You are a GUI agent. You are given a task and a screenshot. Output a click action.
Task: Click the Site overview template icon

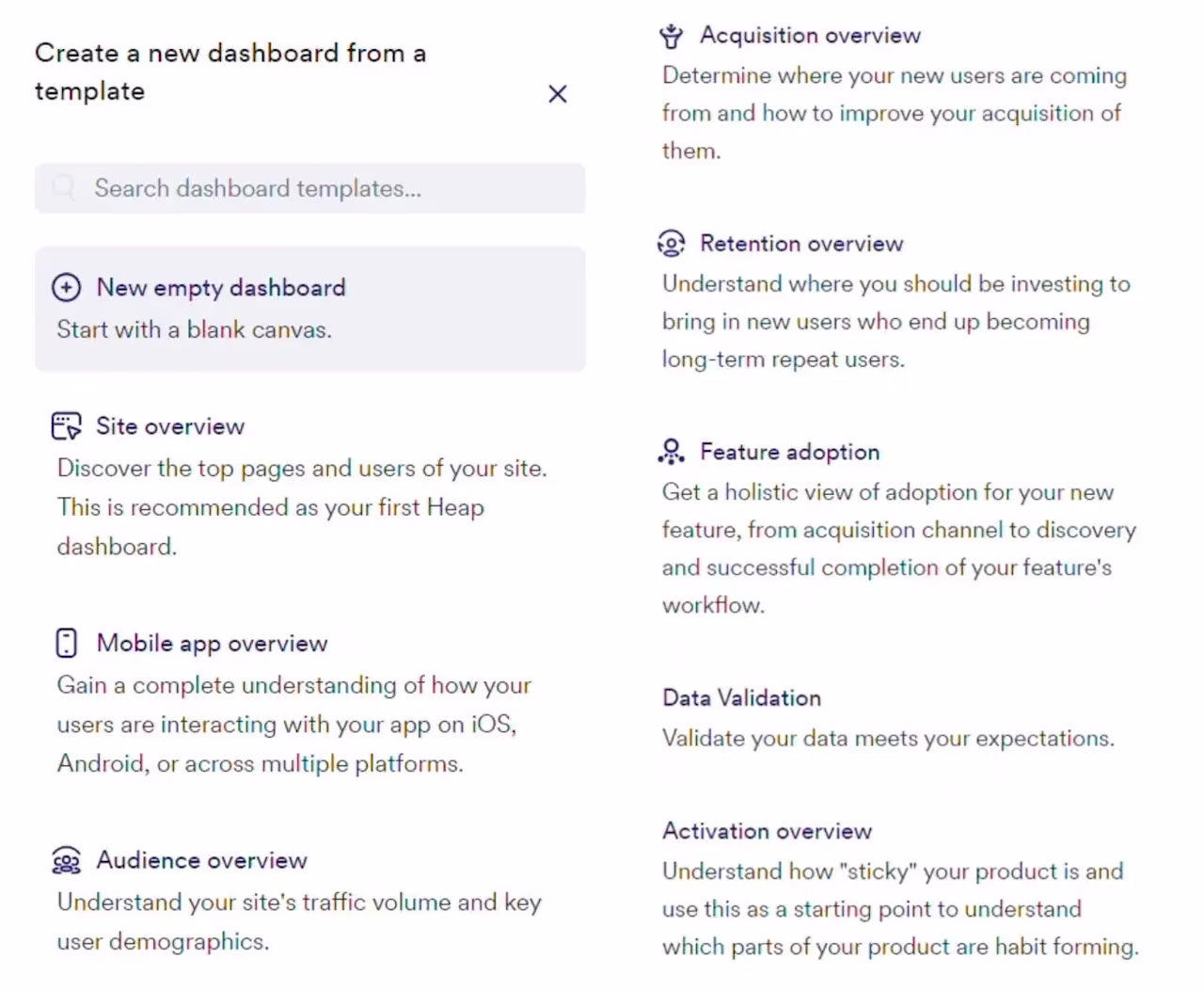66,426
